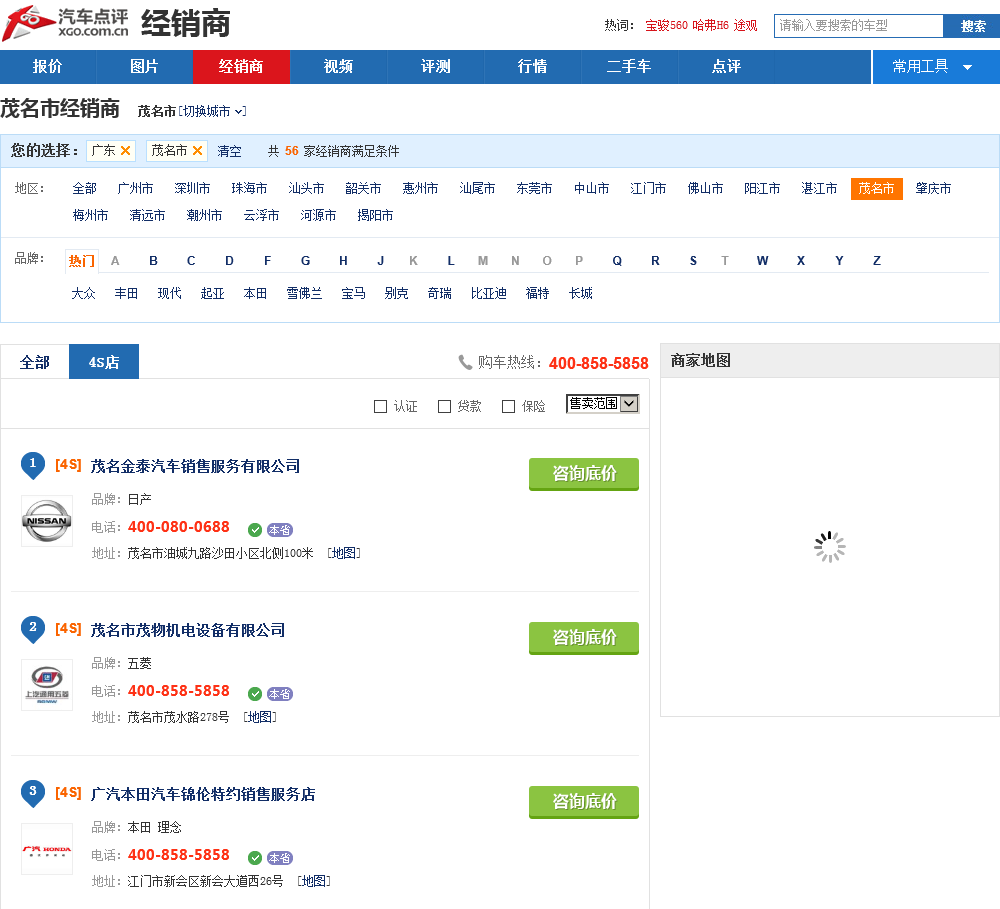Click 咨询底价 for 茂名市茂物机电设备有限公司
This screenshot has width=1000, height=909.
(584, 638)
